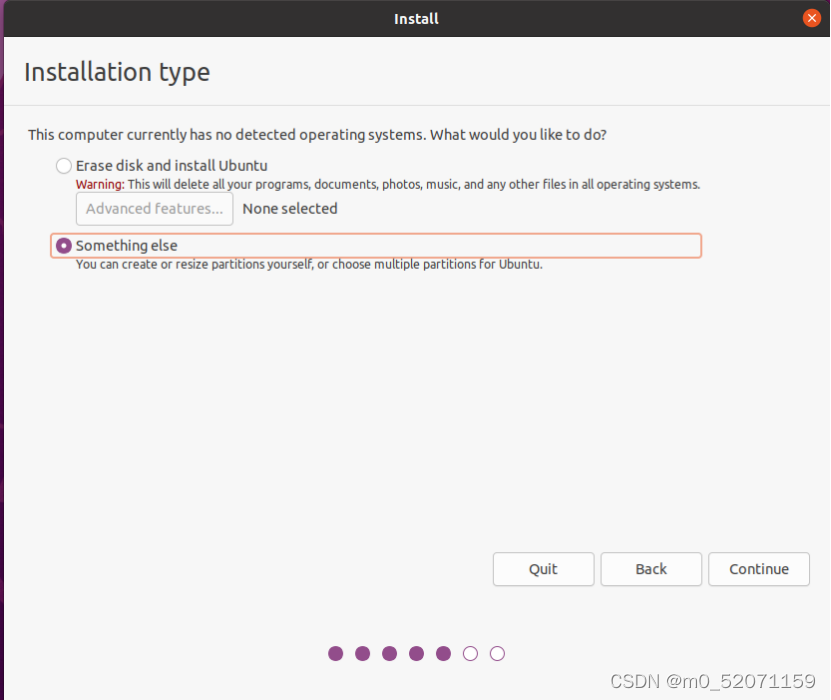Click the 'create or resize partitions yourself' description
Screen dimensions: 831x700
309,264
